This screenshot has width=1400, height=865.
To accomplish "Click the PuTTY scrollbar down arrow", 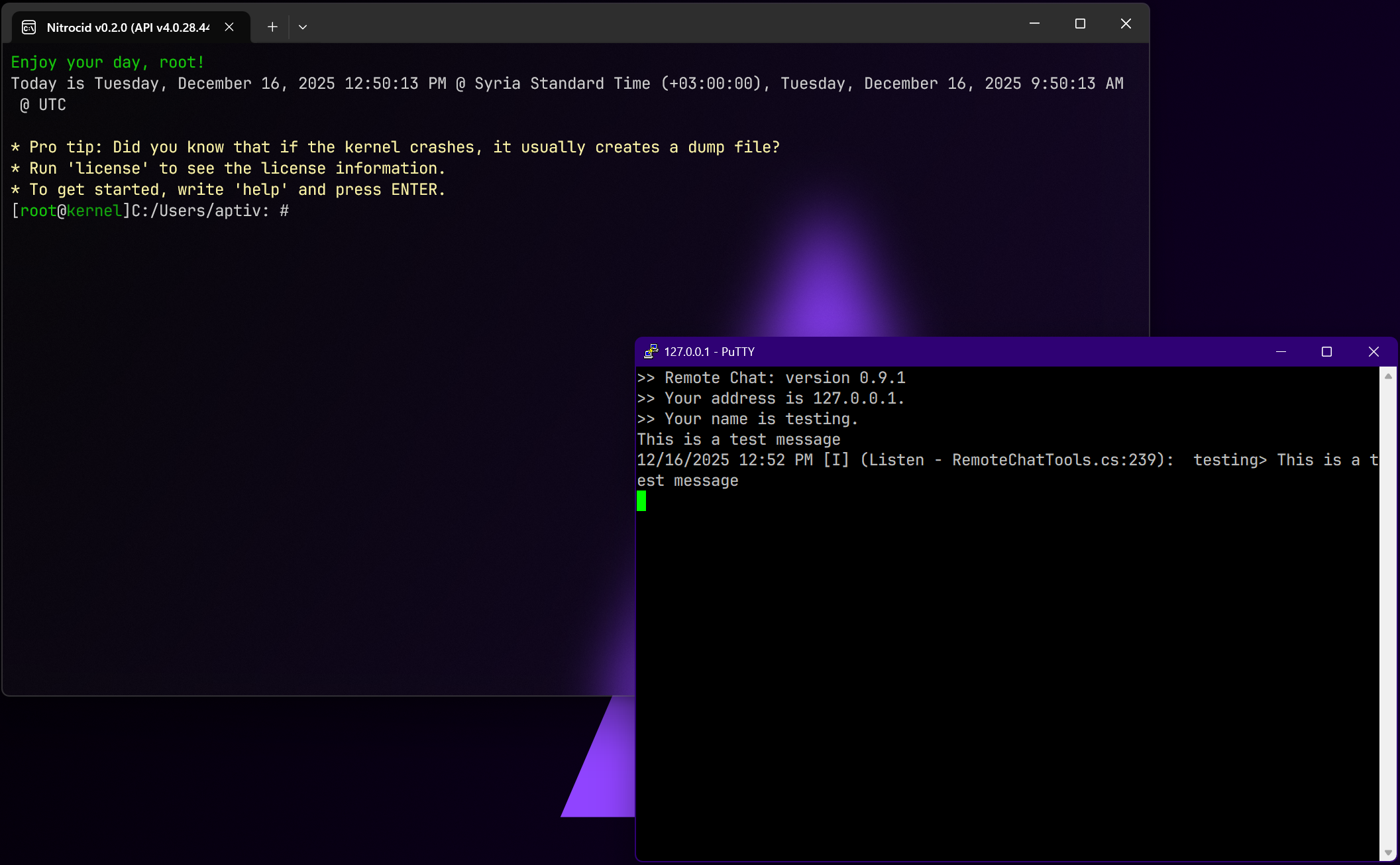I will tap(1388, 852).
